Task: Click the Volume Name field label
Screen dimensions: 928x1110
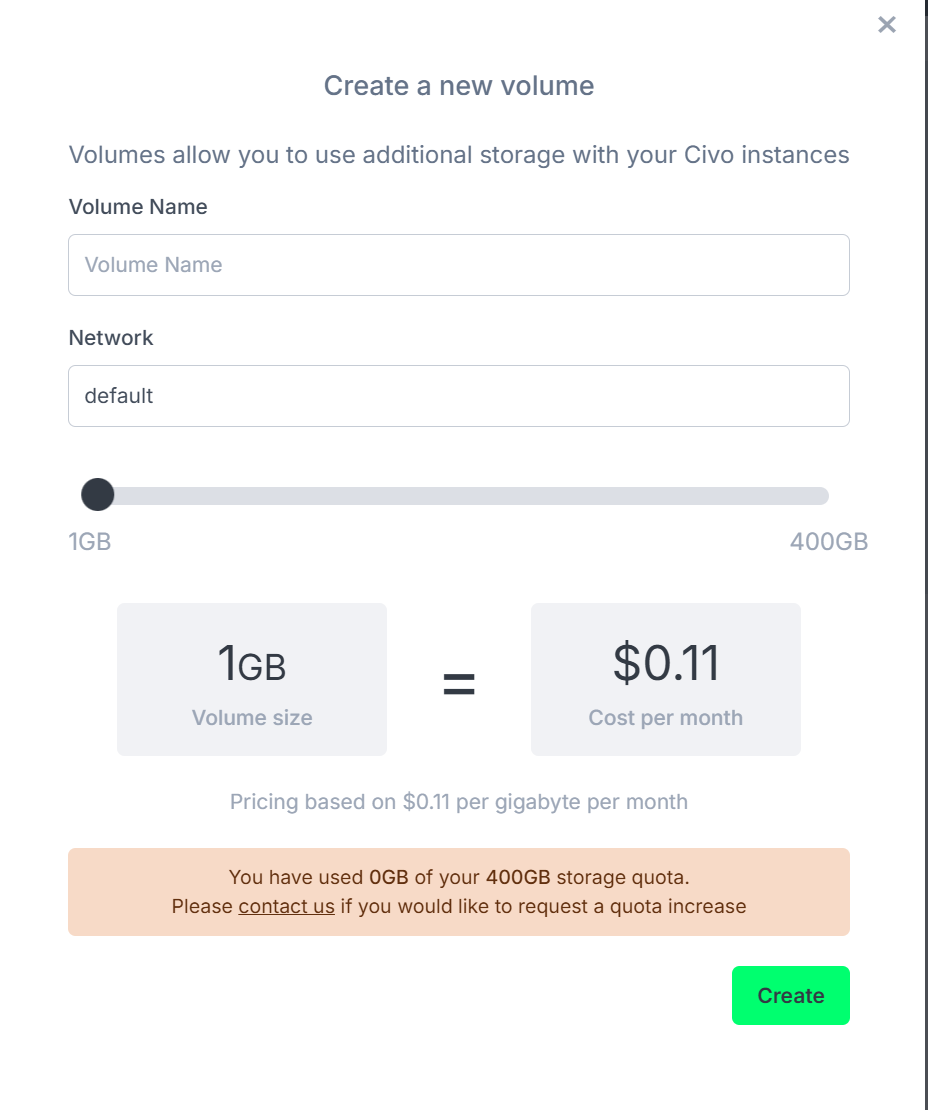Action: point(137,207)
